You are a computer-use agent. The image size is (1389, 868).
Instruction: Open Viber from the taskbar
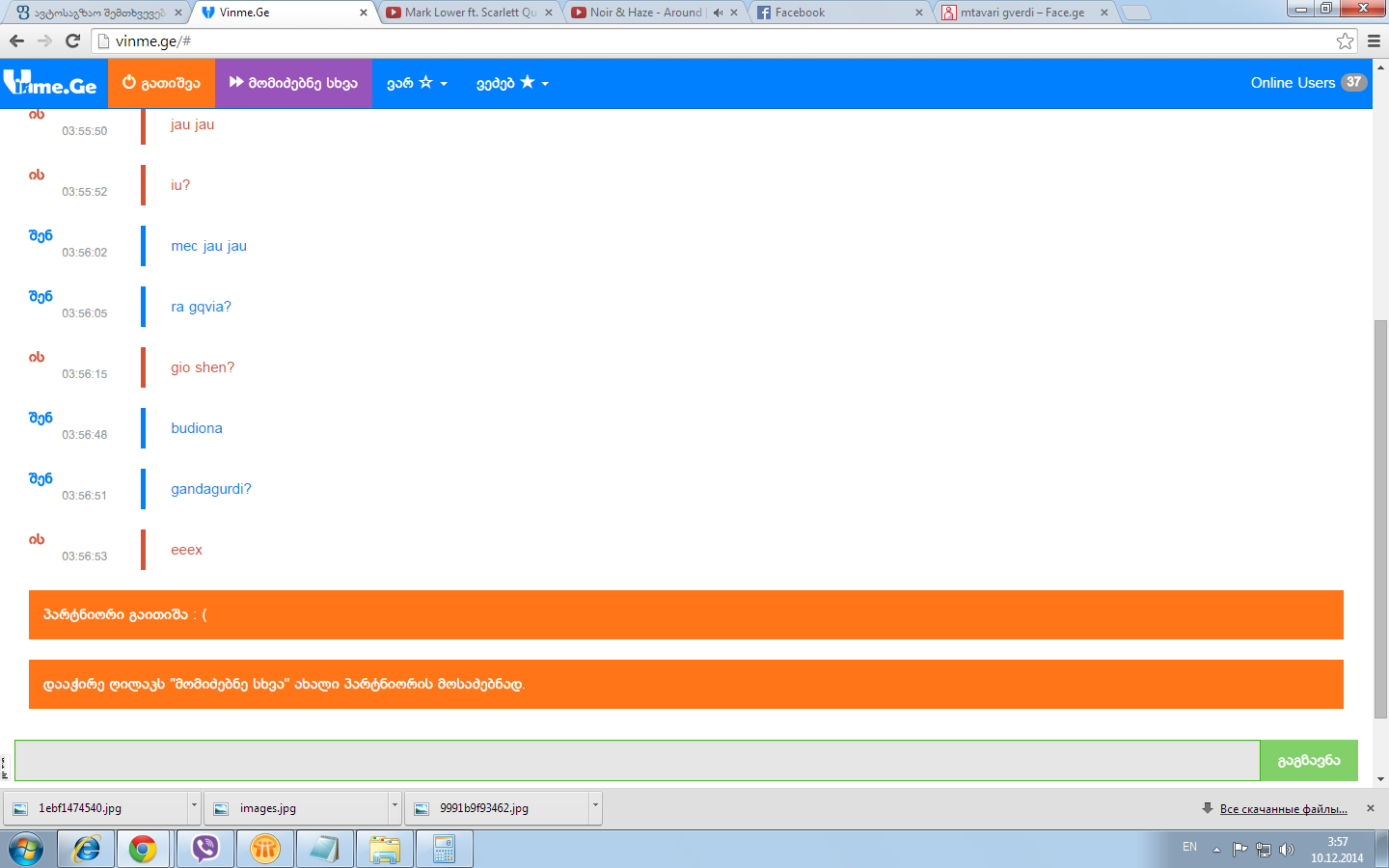tap(204, 849)
